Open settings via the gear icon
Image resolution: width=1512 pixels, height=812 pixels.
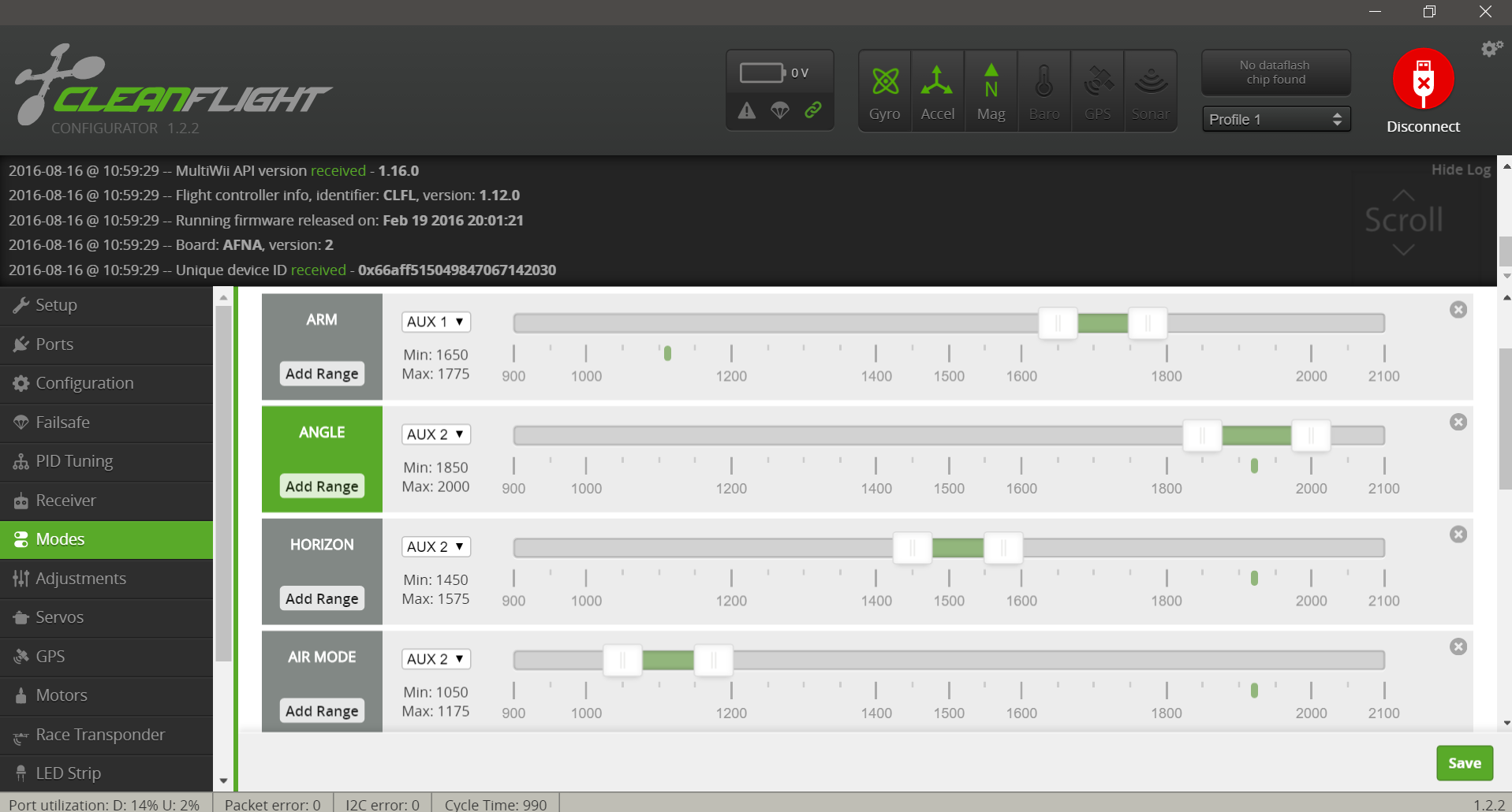pos(1491,49)
